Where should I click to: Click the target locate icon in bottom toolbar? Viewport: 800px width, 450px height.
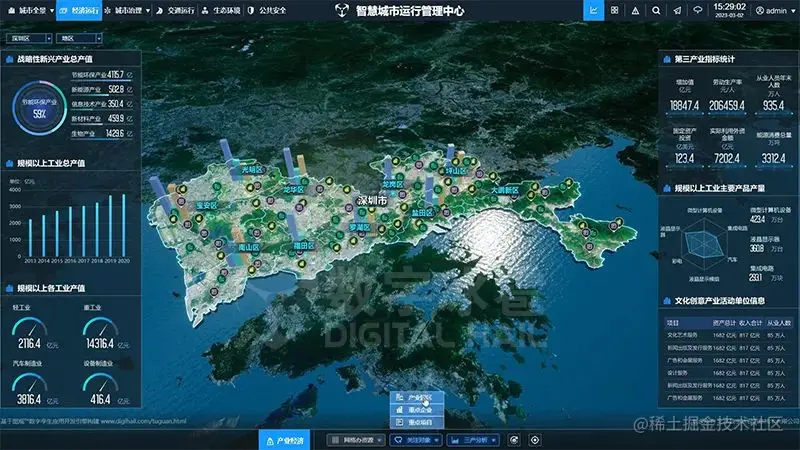point(535,440)
